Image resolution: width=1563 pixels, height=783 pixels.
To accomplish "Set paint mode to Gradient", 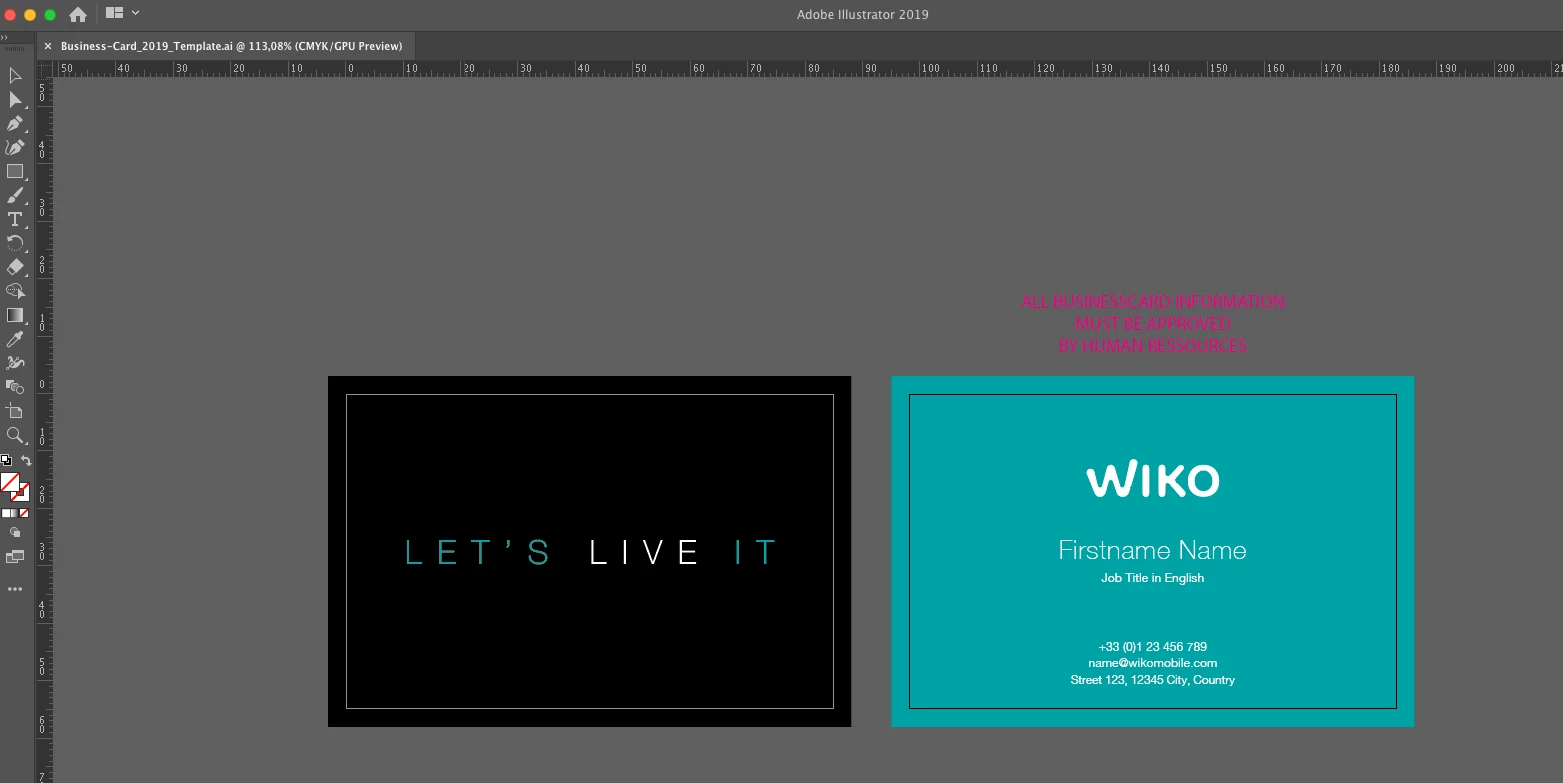I will (14, 513).
